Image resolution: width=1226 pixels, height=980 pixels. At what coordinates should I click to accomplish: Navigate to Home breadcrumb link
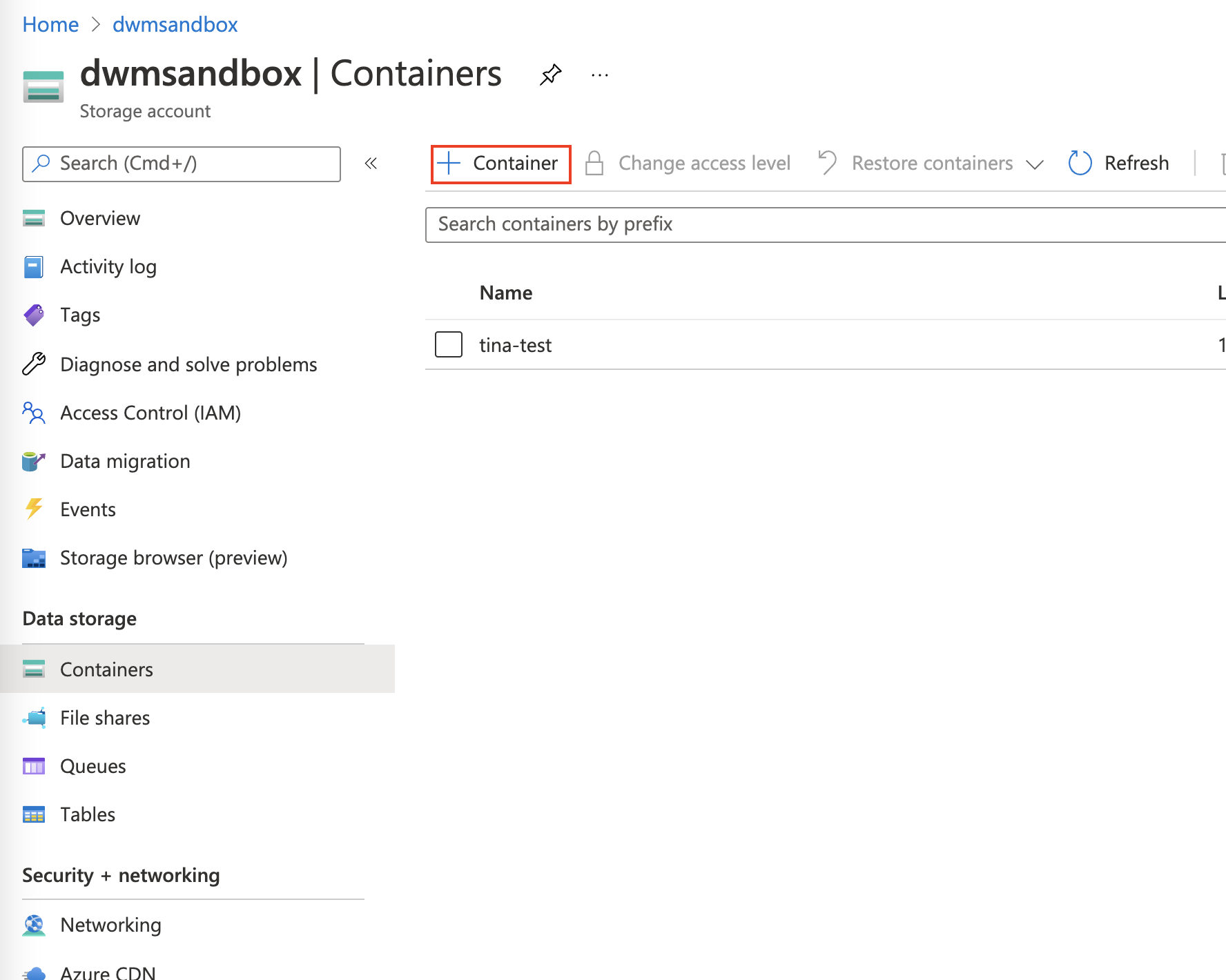50,24
